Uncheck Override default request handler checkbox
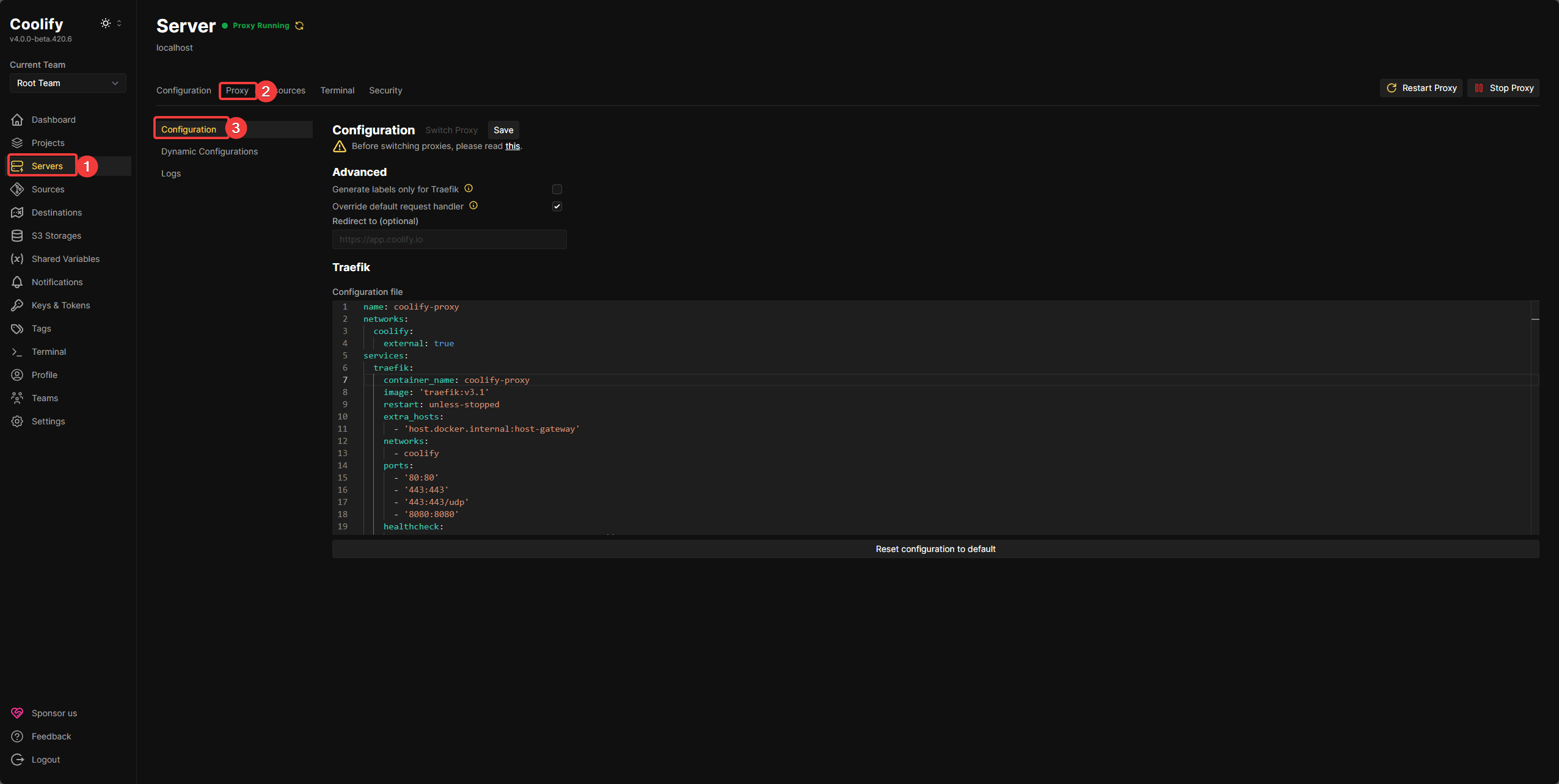 point(557,206)
